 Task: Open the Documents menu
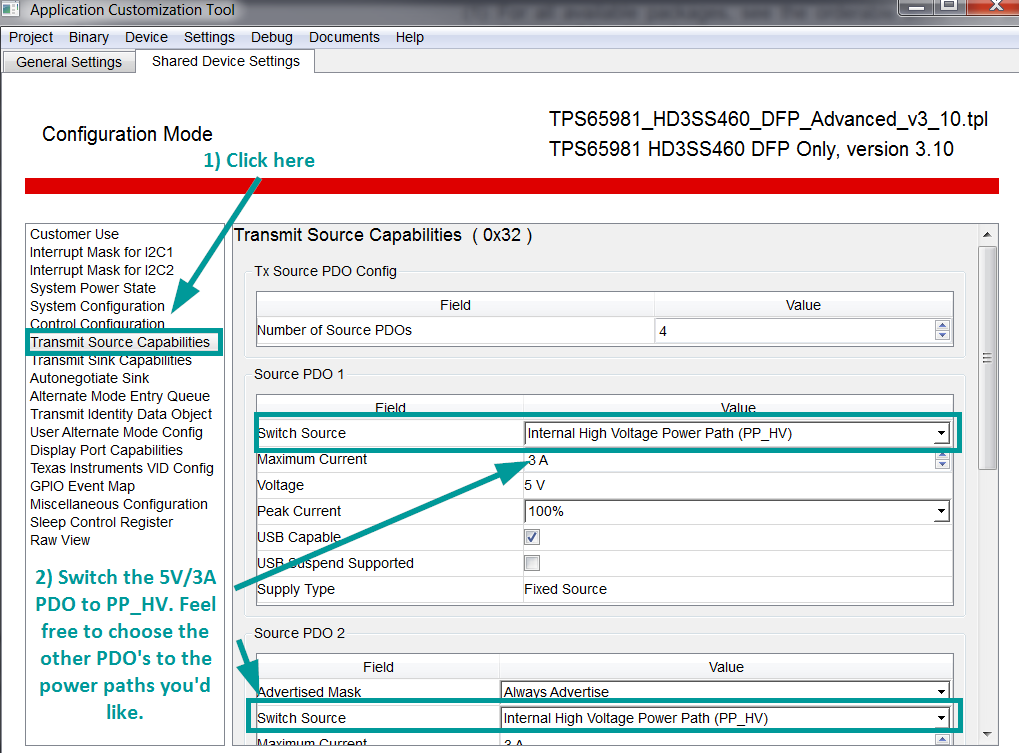344,37
